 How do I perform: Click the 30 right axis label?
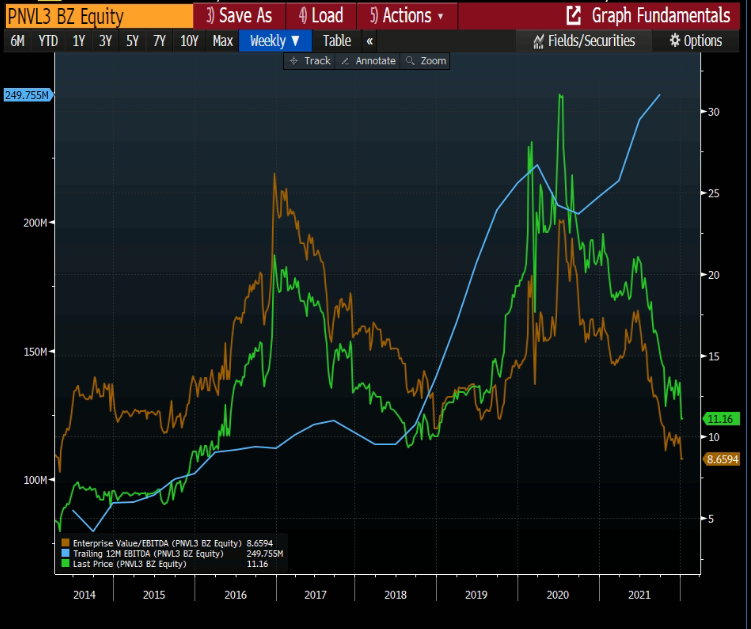click(x=714, y=112)
